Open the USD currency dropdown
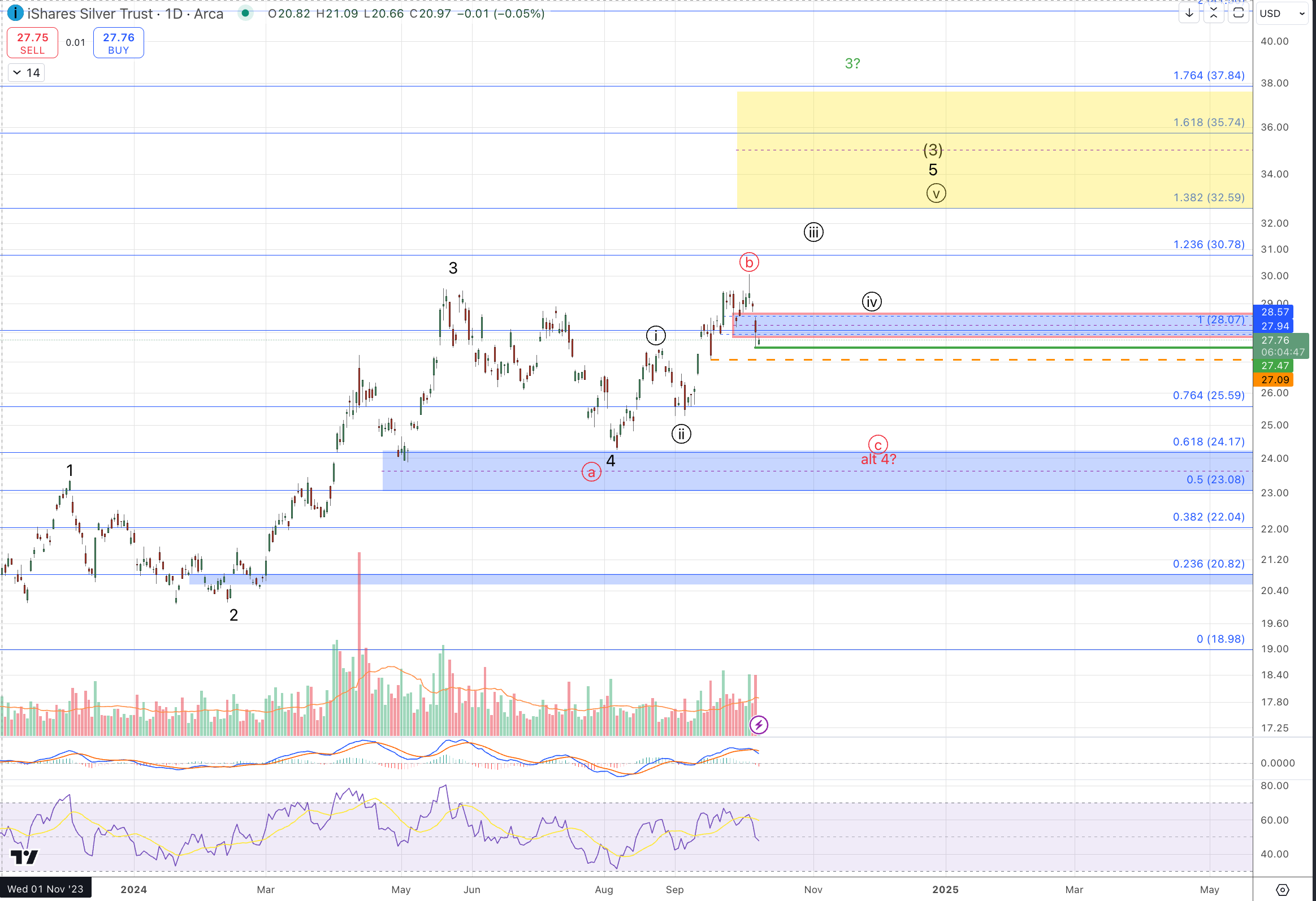 click(1283, 13)
